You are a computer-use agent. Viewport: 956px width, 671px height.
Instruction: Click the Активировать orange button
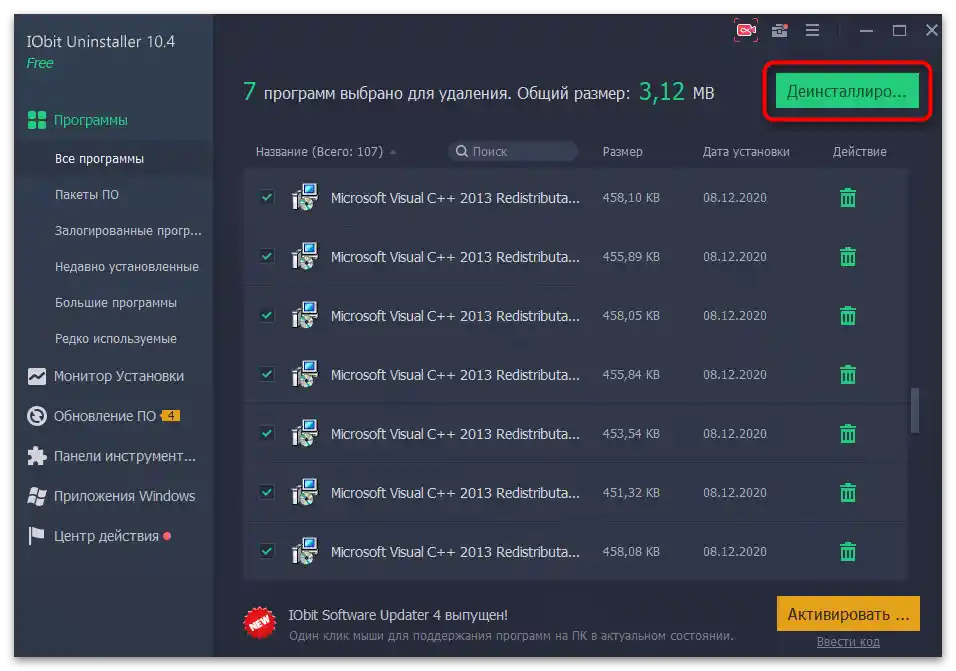848,614
